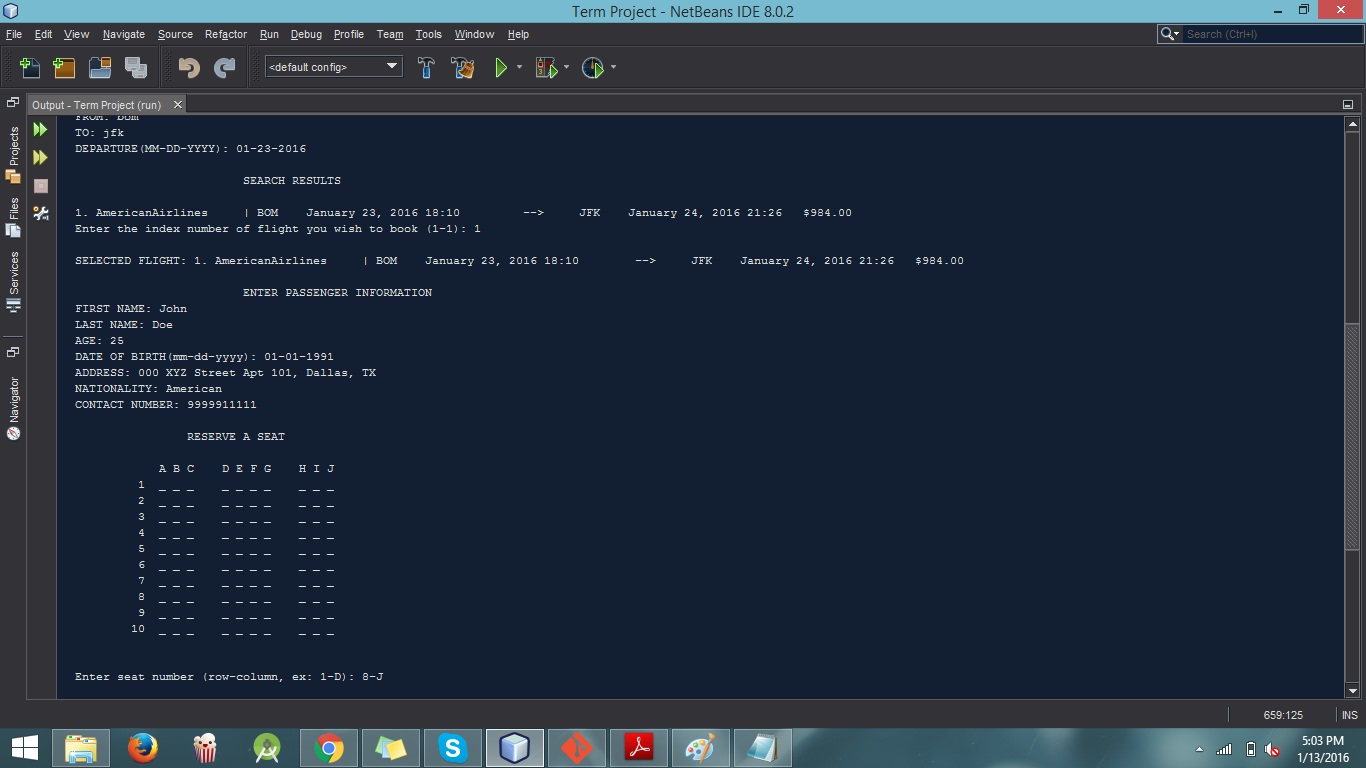The image size is (1366, 768).
Task: Start profiling via the Profile Project icon
Action: [594, 67]
